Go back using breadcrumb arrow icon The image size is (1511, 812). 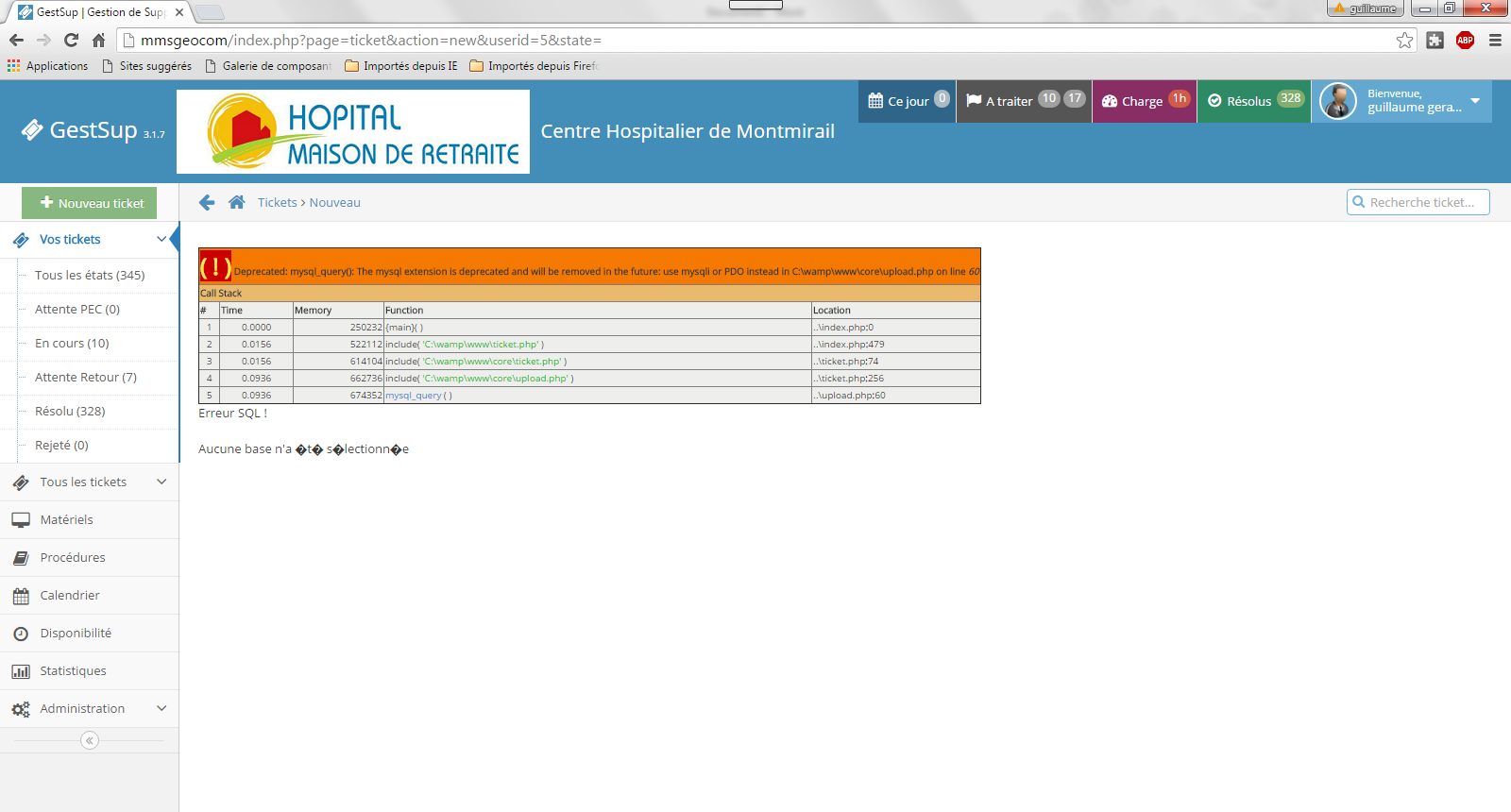pos(207,202)
